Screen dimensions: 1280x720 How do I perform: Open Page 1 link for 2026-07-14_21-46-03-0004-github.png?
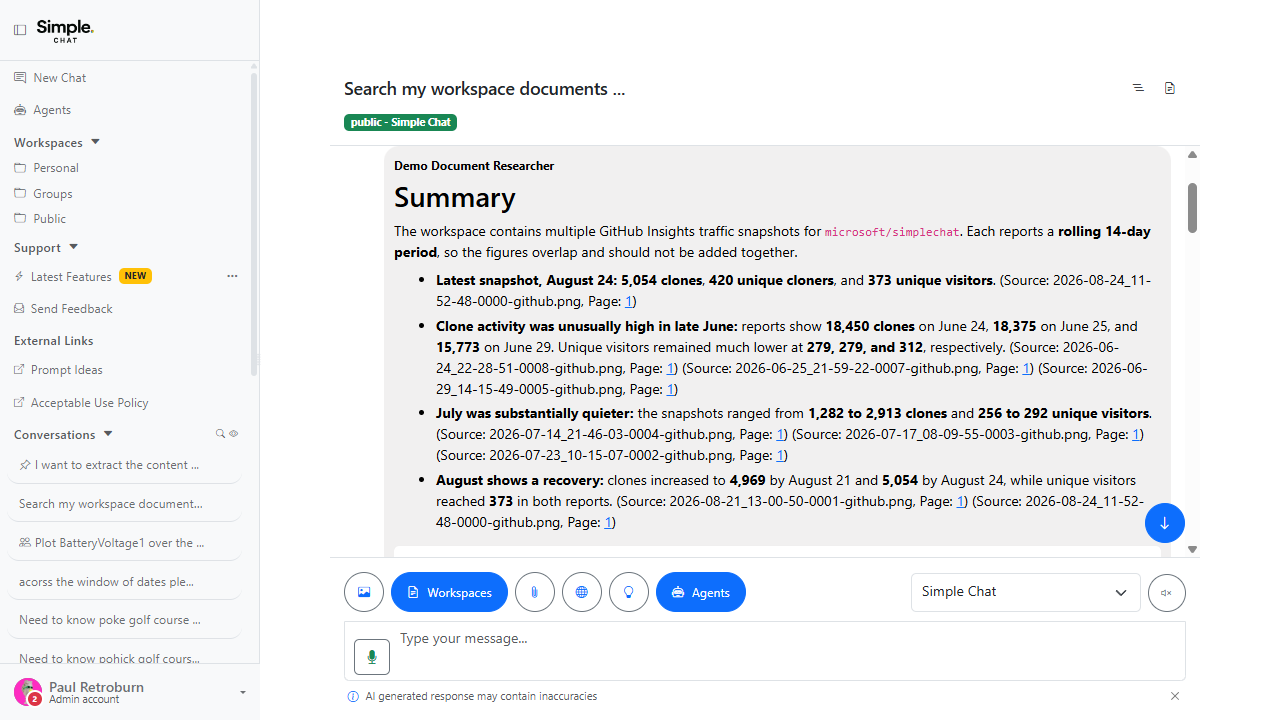coord(781,434)
